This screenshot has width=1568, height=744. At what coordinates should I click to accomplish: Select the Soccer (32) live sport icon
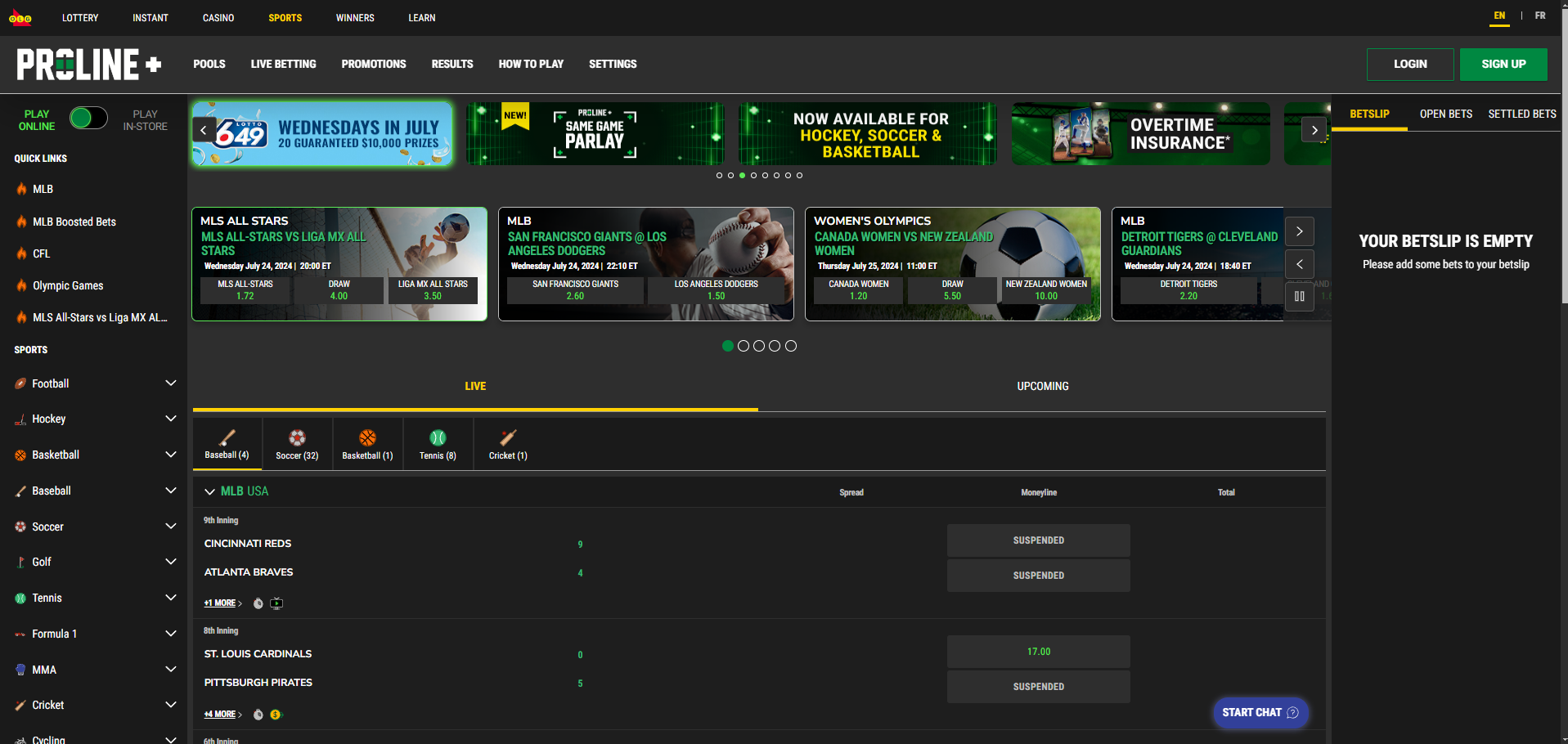[297, 444]
